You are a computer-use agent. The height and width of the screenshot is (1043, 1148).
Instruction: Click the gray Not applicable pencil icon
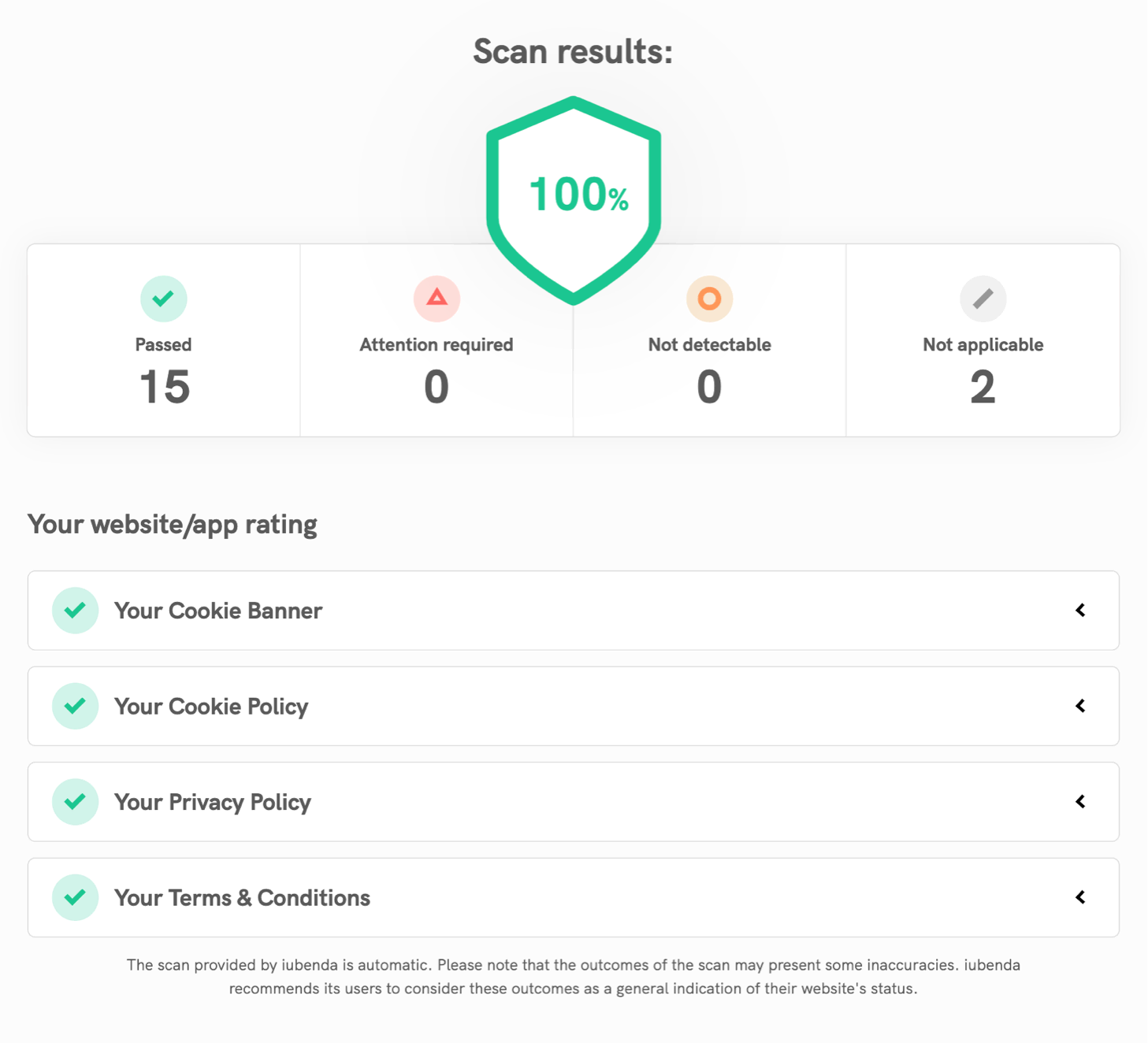pos(983,299)
